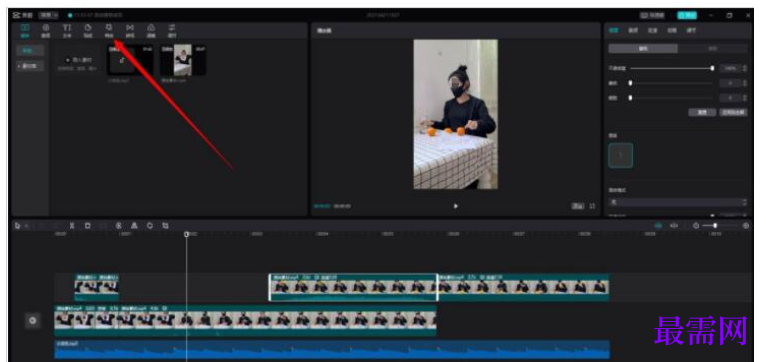Open the Filters tab

151,31
